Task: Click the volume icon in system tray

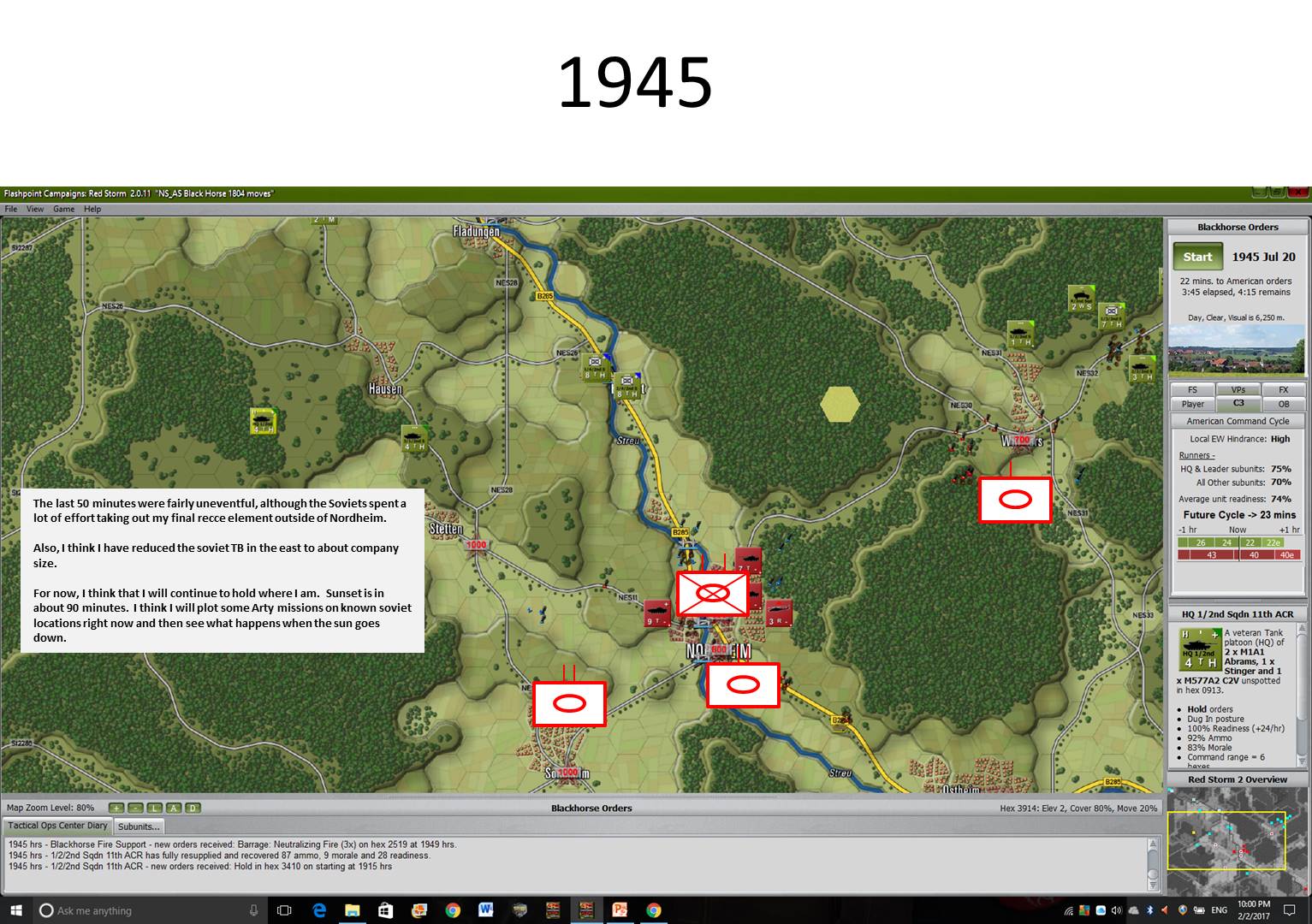Action: point(1117,910)
